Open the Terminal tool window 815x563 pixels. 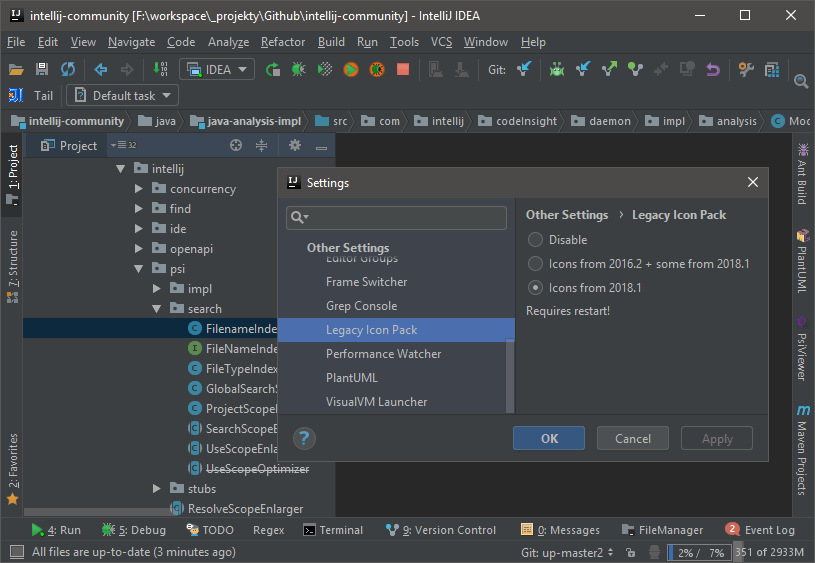point(333,530)
